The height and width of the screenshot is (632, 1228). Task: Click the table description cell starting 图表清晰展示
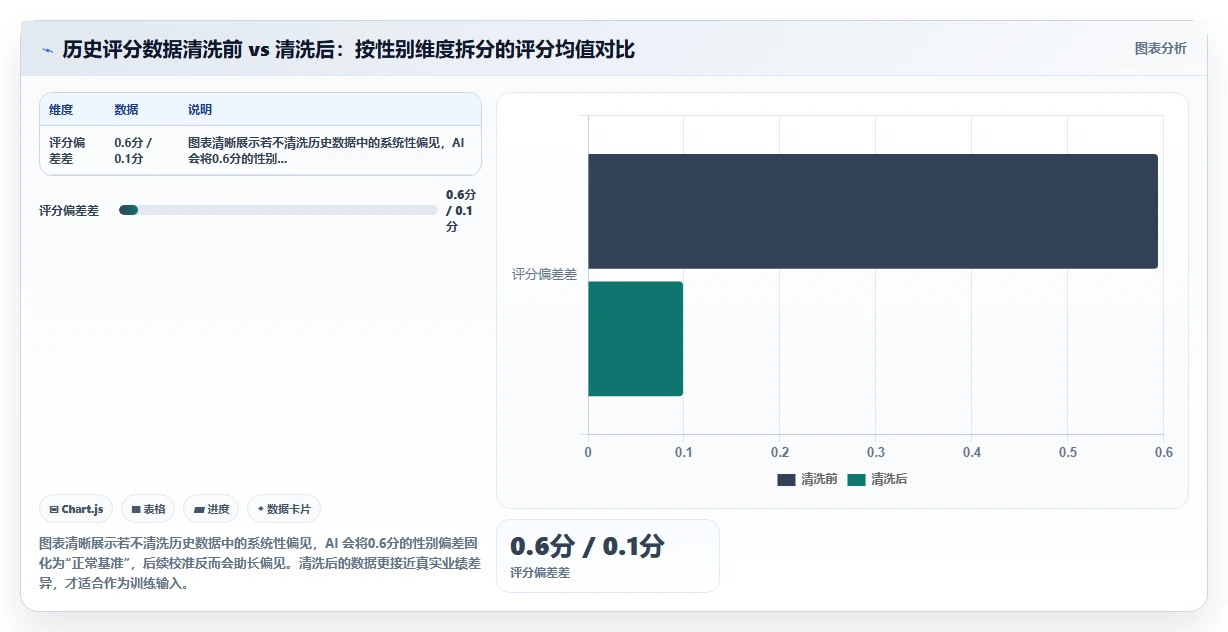click(326, 150)
